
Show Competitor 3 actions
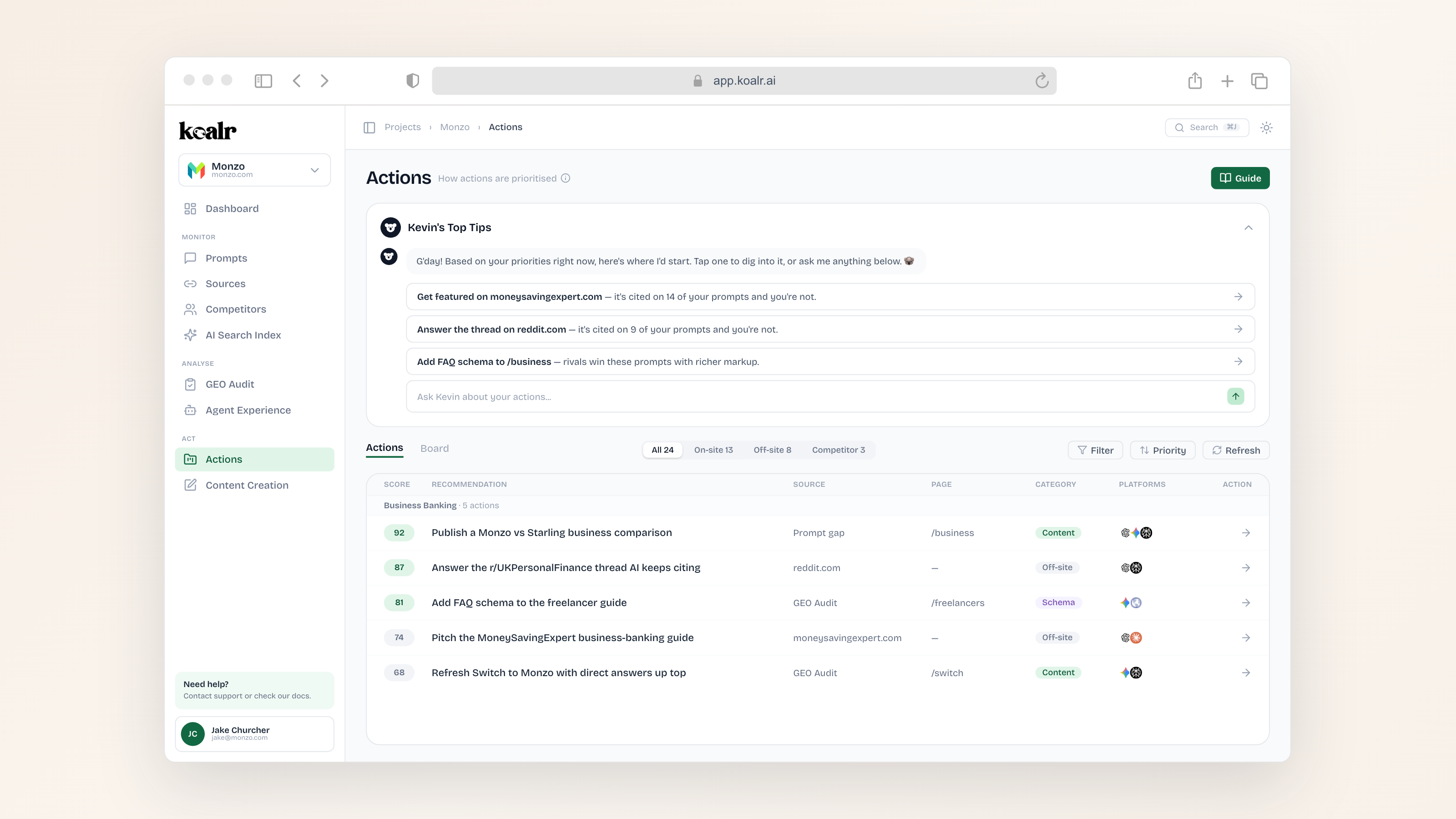tap(838, 450)
